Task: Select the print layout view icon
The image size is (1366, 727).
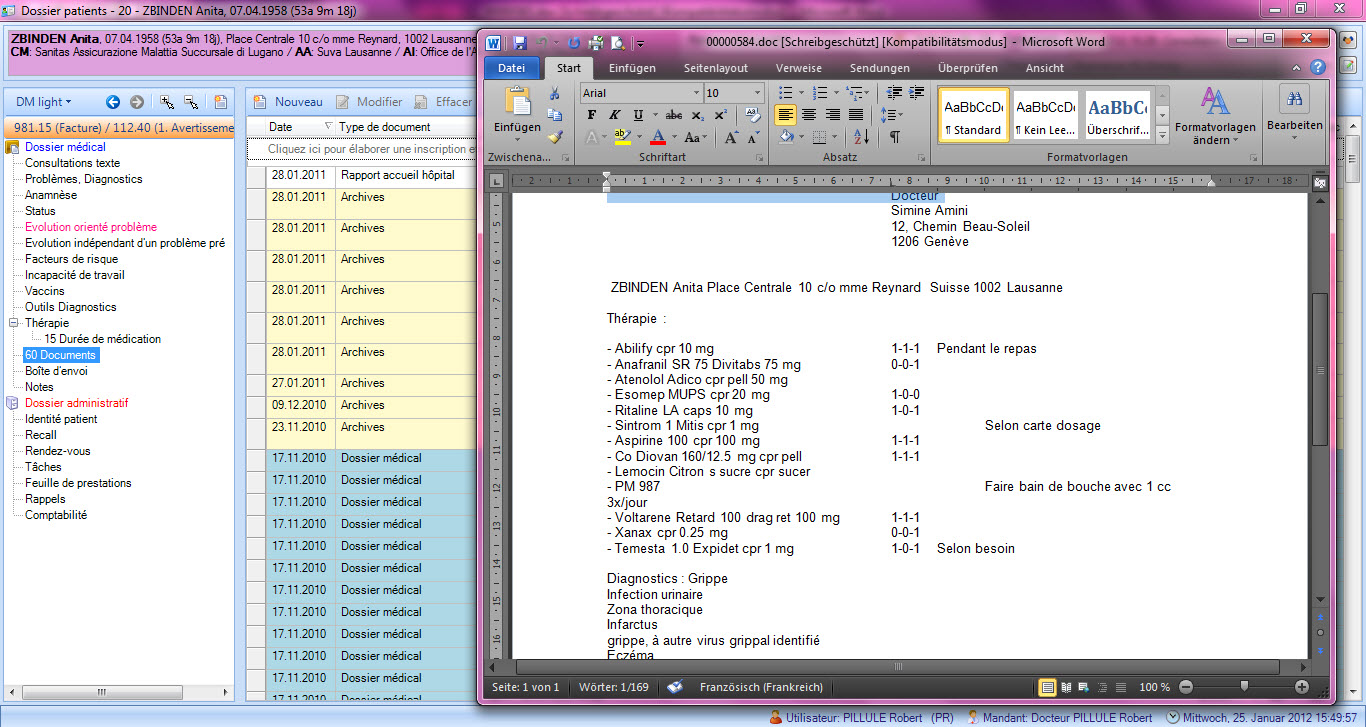Action: coord(1048,687)
